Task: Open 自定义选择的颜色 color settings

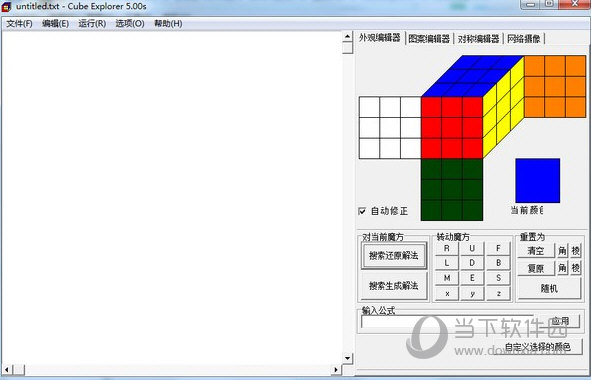Action: tap(538, 346)
